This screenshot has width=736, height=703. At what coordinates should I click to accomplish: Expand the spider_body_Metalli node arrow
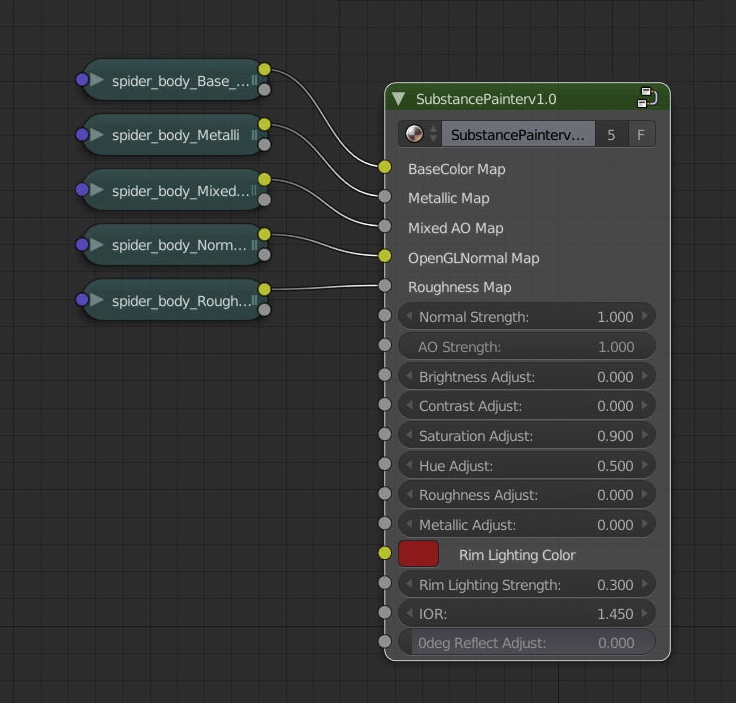[x=97, y=135]
